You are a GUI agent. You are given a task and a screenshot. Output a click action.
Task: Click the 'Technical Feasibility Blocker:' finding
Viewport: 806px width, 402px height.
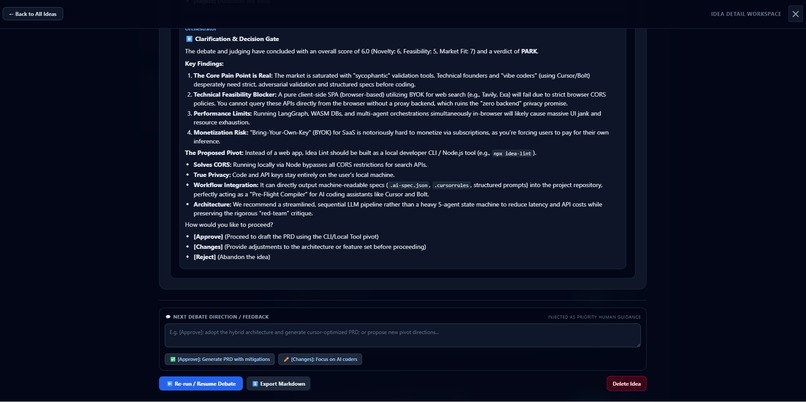click(x=235, y=95)
